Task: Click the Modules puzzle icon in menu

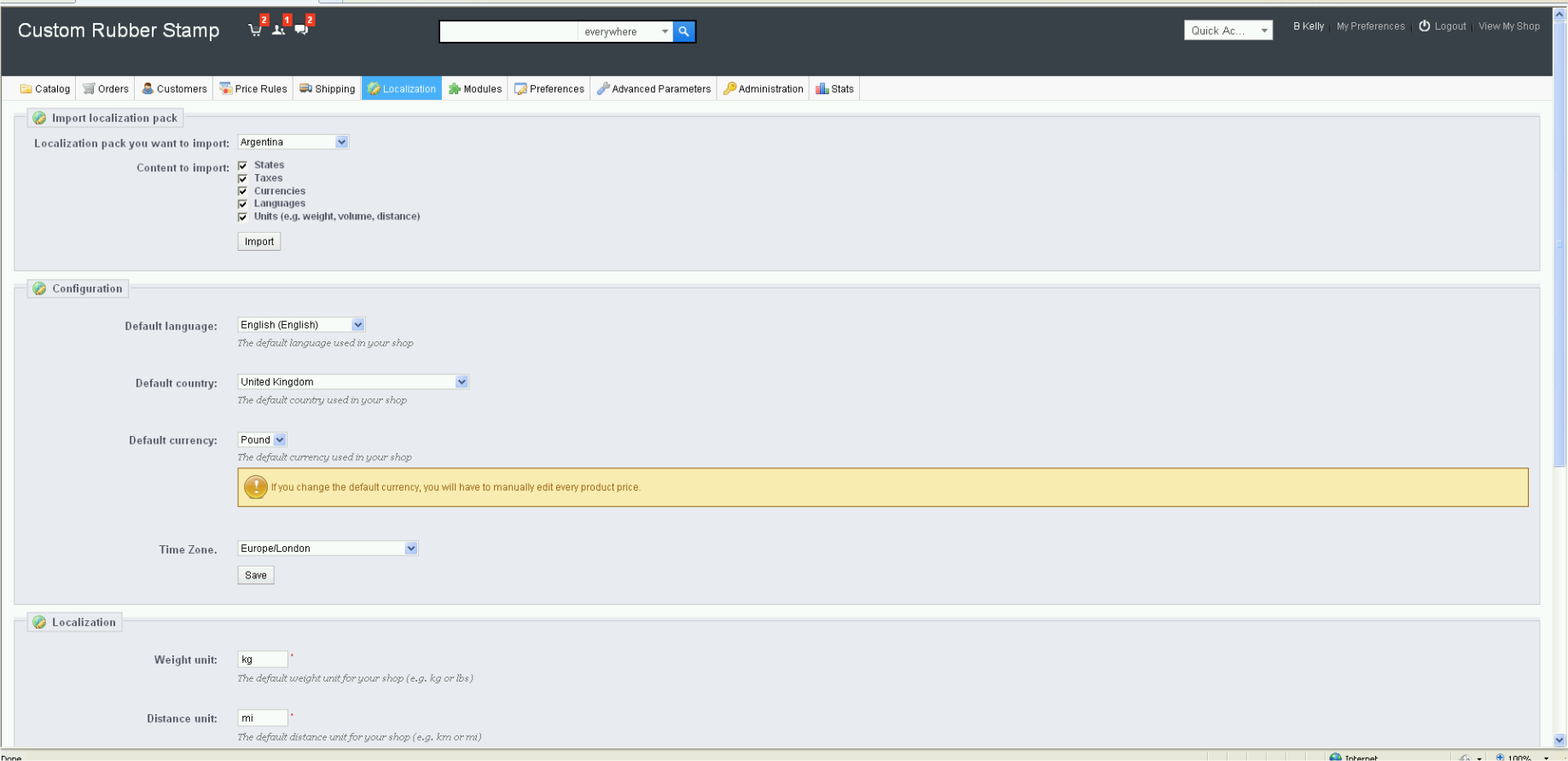Action: (x=455, y=89)
